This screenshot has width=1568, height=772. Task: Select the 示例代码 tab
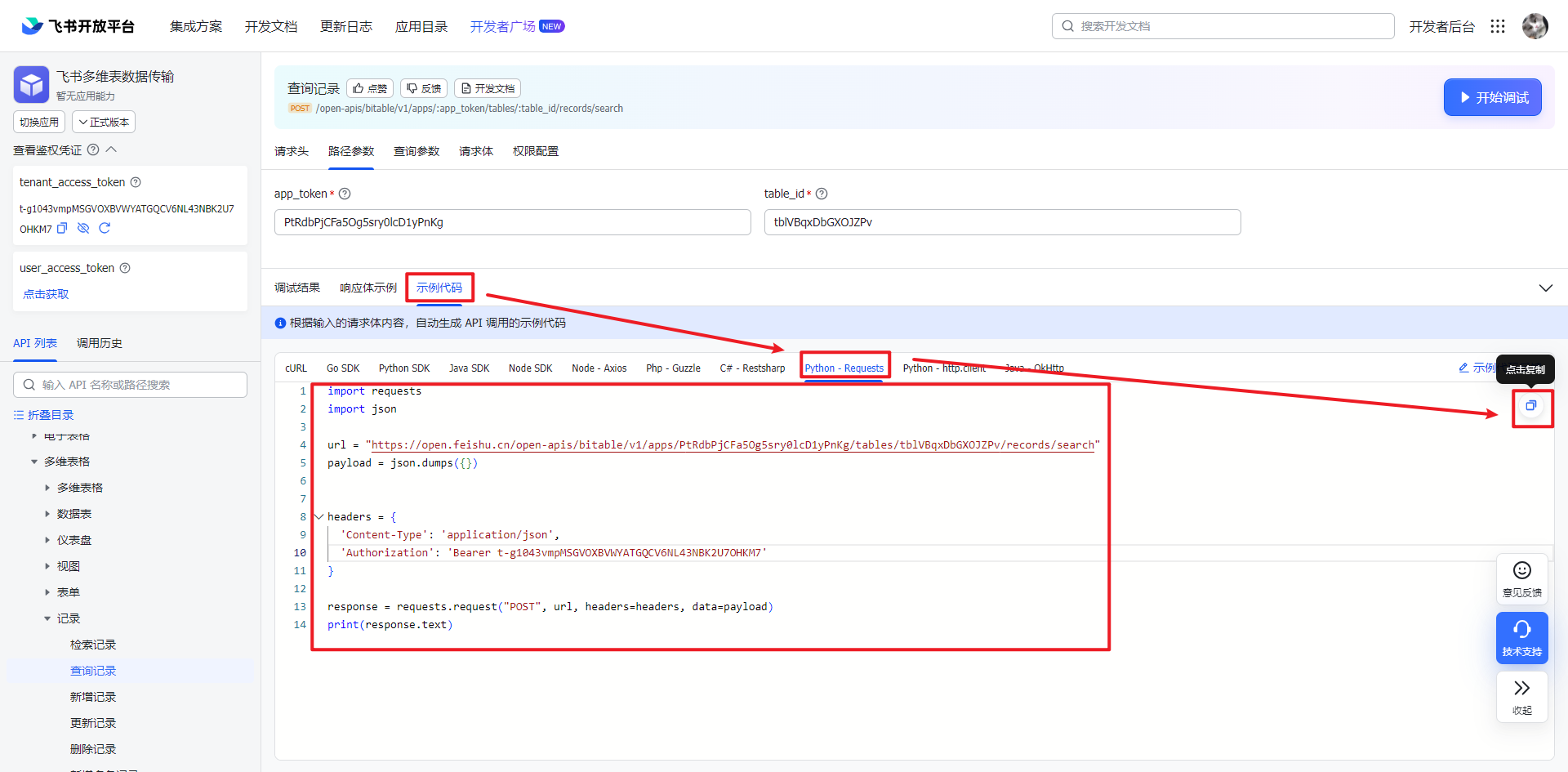[439, 288]
